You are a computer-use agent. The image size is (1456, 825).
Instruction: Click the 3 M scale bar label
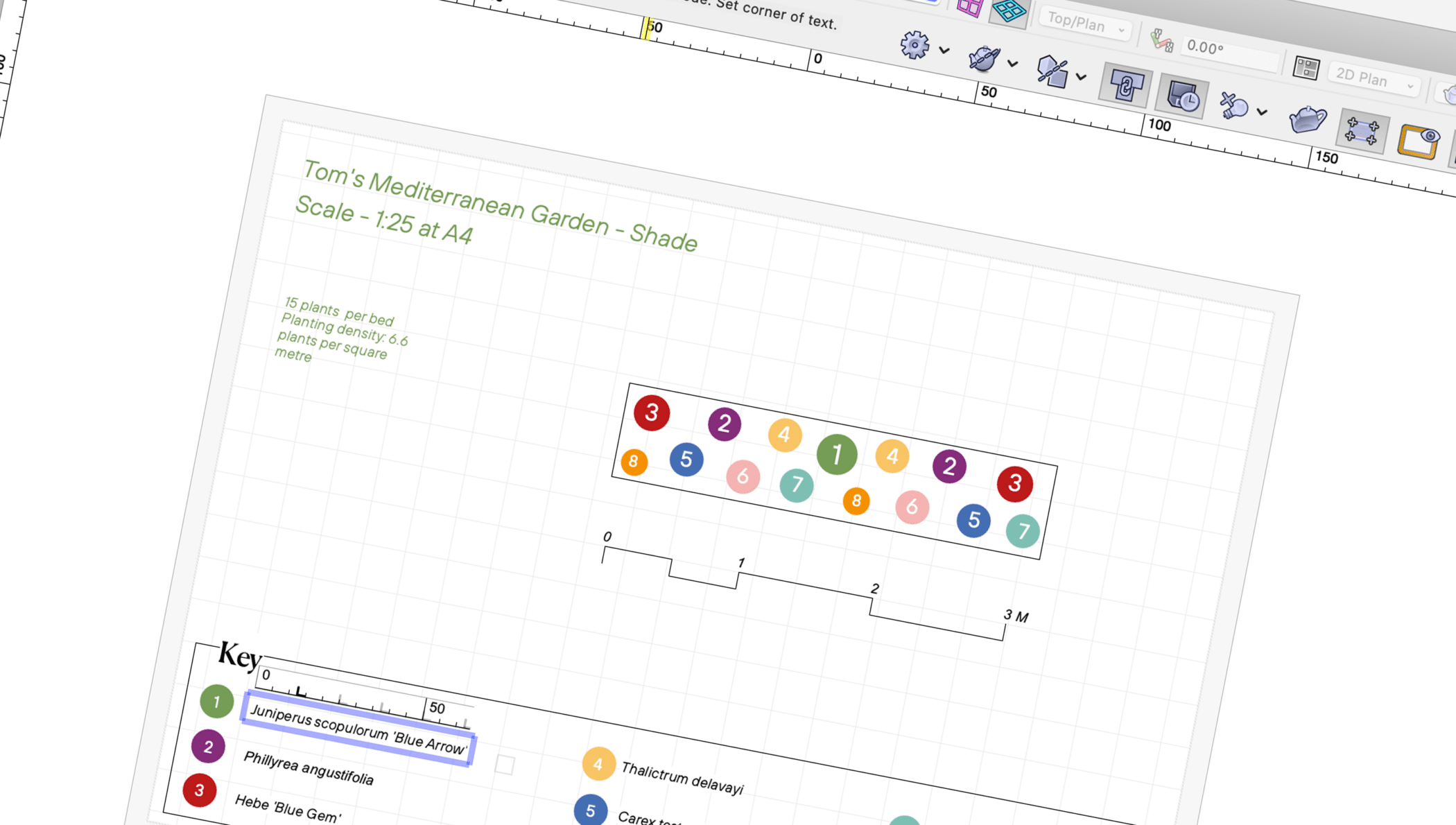pos(1016,616)
